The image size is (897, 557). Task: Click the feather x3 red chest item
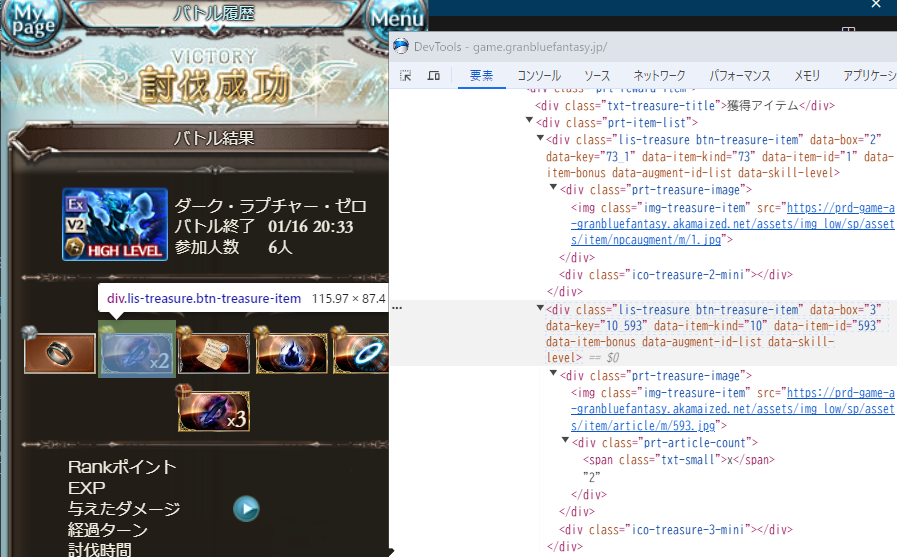pyautogui.click(x=214, y=411)
